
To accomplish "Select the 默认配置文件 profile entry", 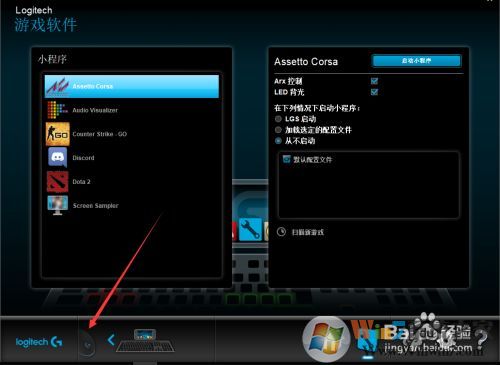I will tap(307, 159).
